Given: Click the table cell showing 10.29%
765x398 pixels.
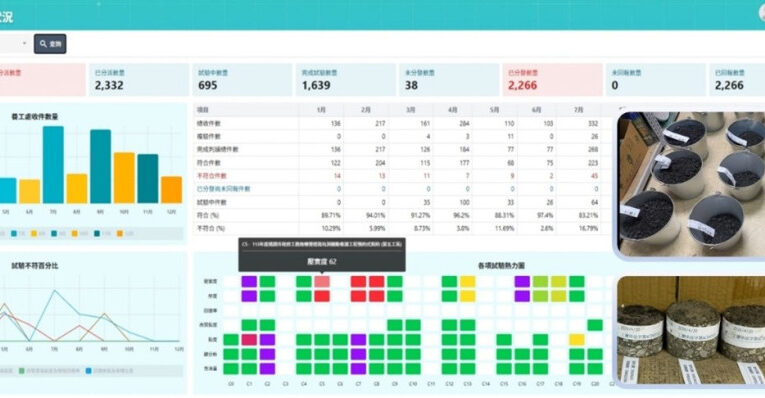Looking at the screenshot, I should click(331, 228).
